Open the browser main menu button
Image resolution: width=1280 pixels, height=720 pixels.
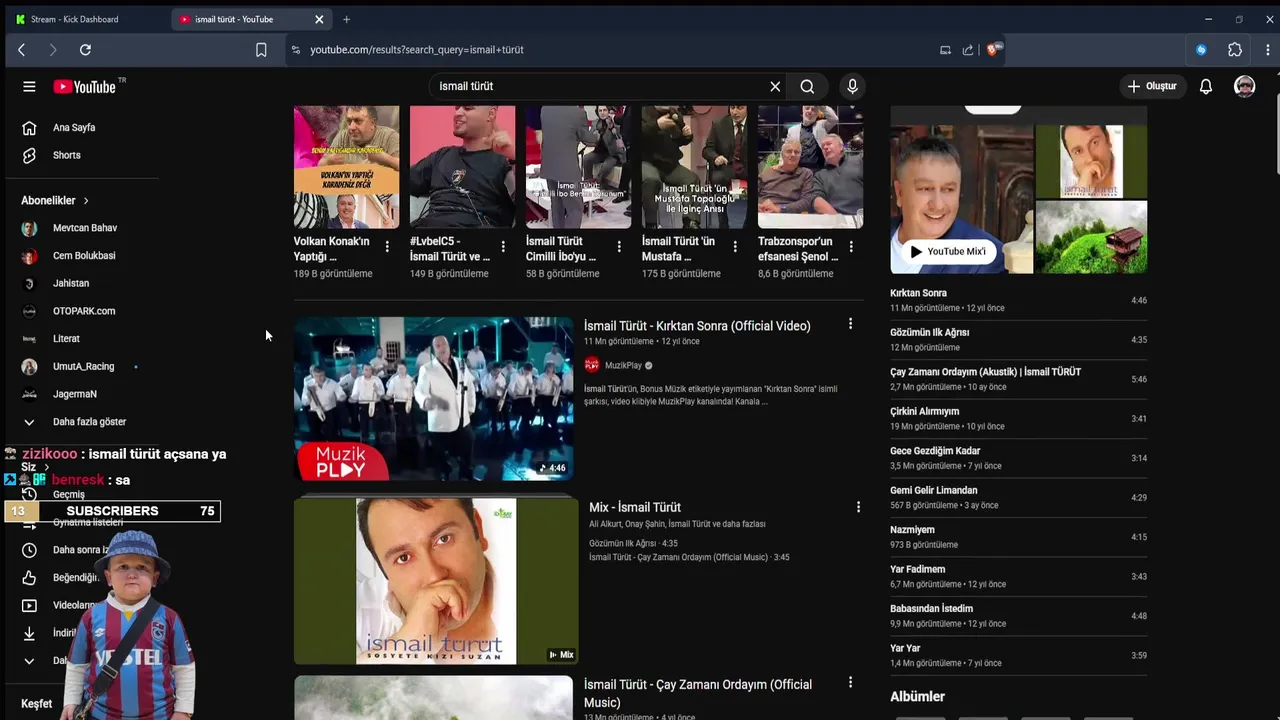pos(1267,50)
